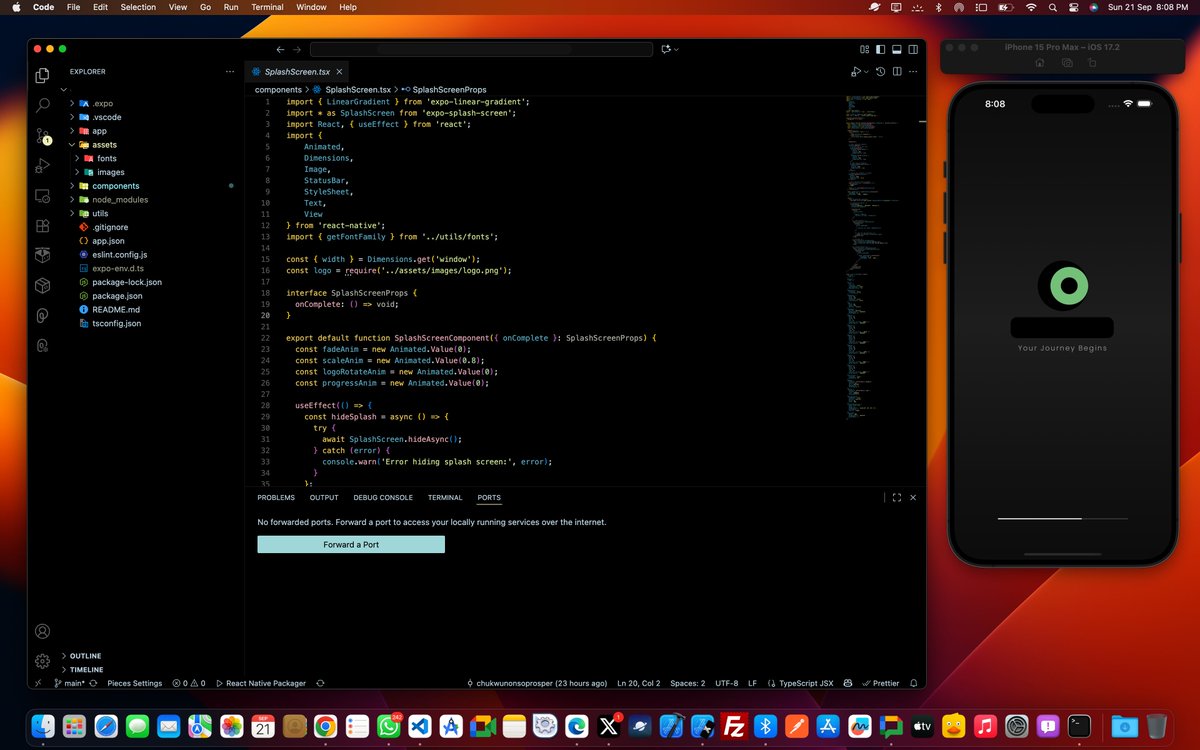The image size is (1200, 750).
Task: Select the PORTS panel tab
Action: tap(489, 497)
